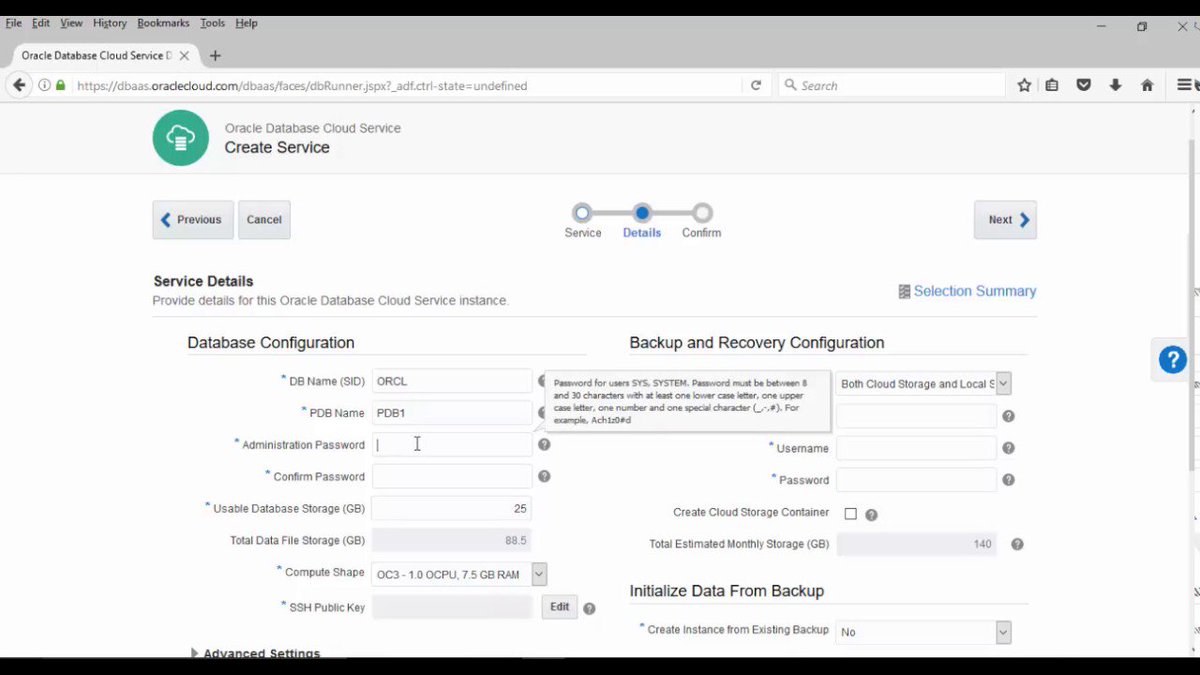Show help for Create Cloud Storage Container
This screenshot has width=1200, height=675.
point(871,515)
